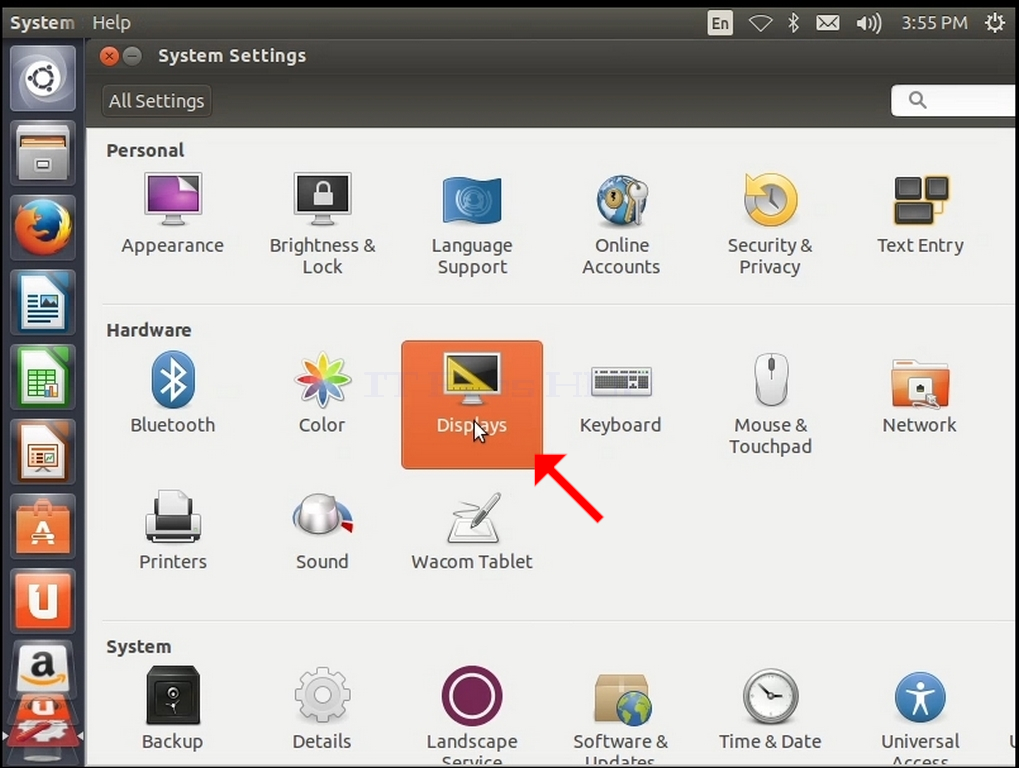Viewport: 1019px width, 768px height.
Task: Open Security & Privacy settings
Action: point(770,224)
